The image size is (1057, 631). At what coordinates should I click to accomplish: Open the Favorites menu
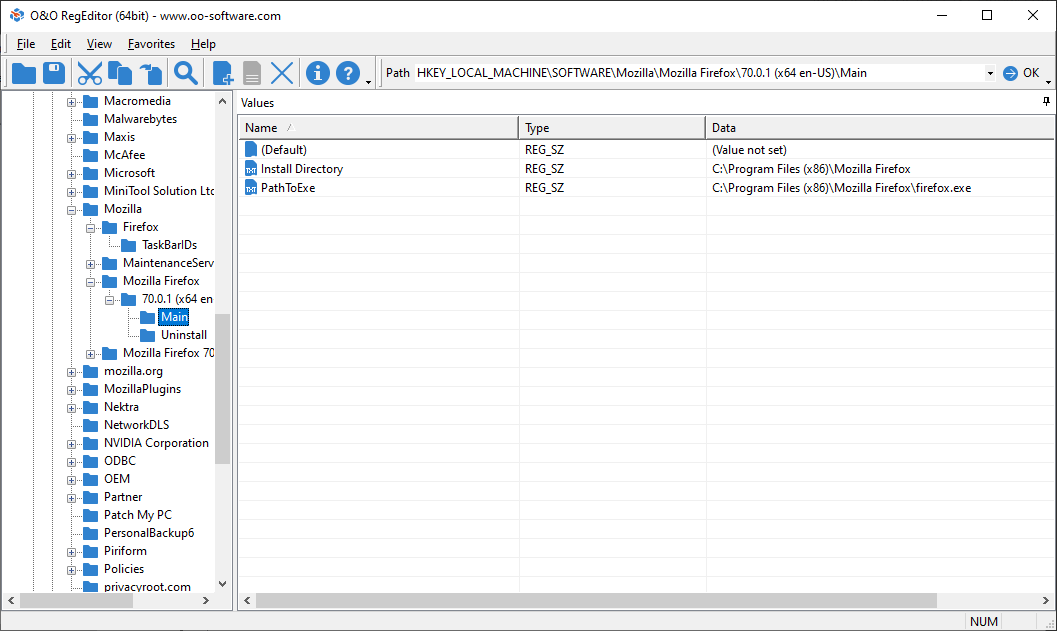(x=151, y=44)
